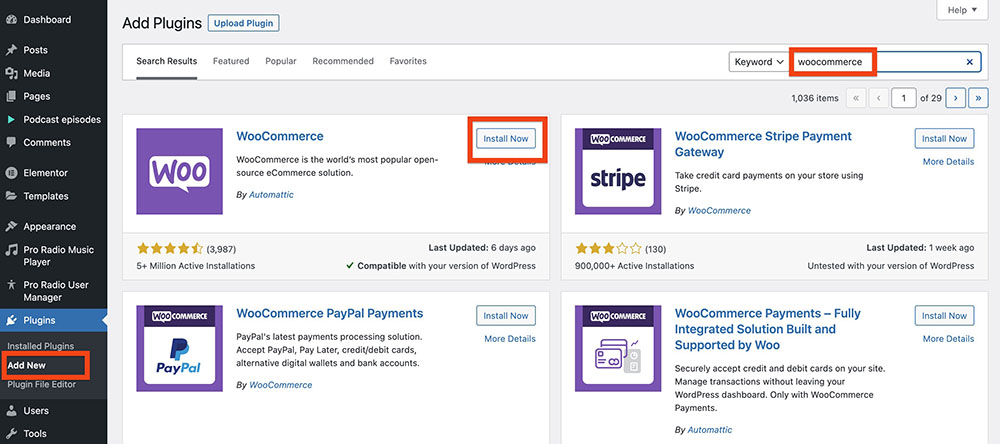Image resolution: width=1000 pixels, height=444 pixels.
Task: Click the Media icon in the sidebar
Action: pyautogui.click(x=11, y=73)
